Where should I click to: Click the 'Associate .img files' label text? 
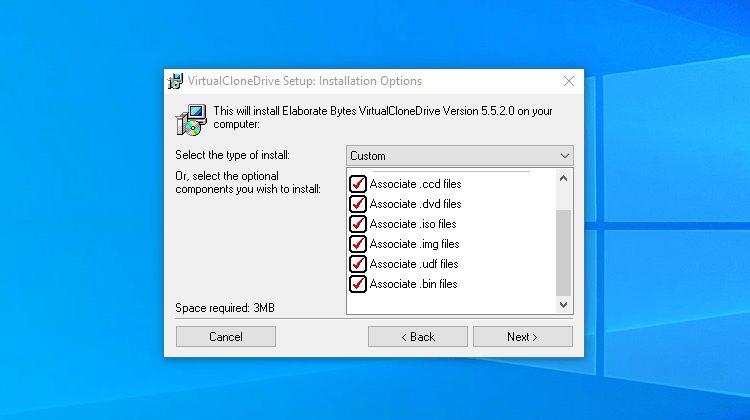(x=414, y=244)
